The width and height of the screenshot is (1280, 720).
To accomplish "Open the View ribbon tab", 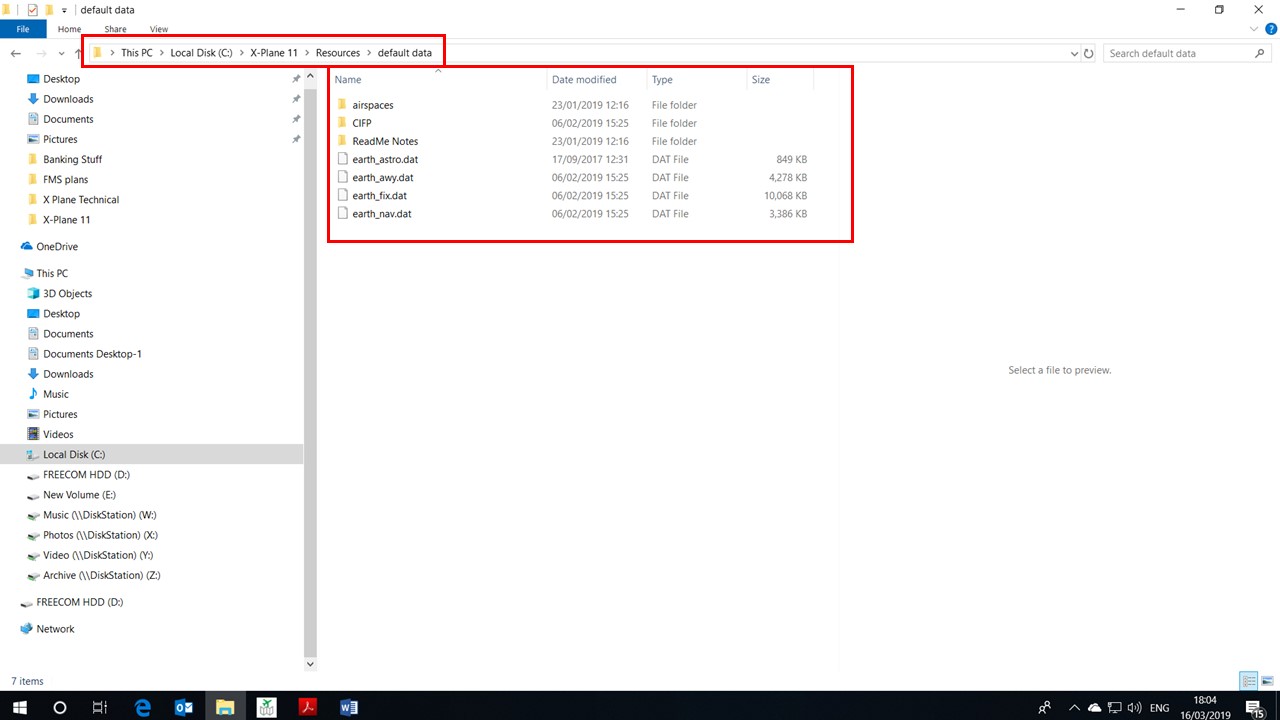I will pos(158,30).
